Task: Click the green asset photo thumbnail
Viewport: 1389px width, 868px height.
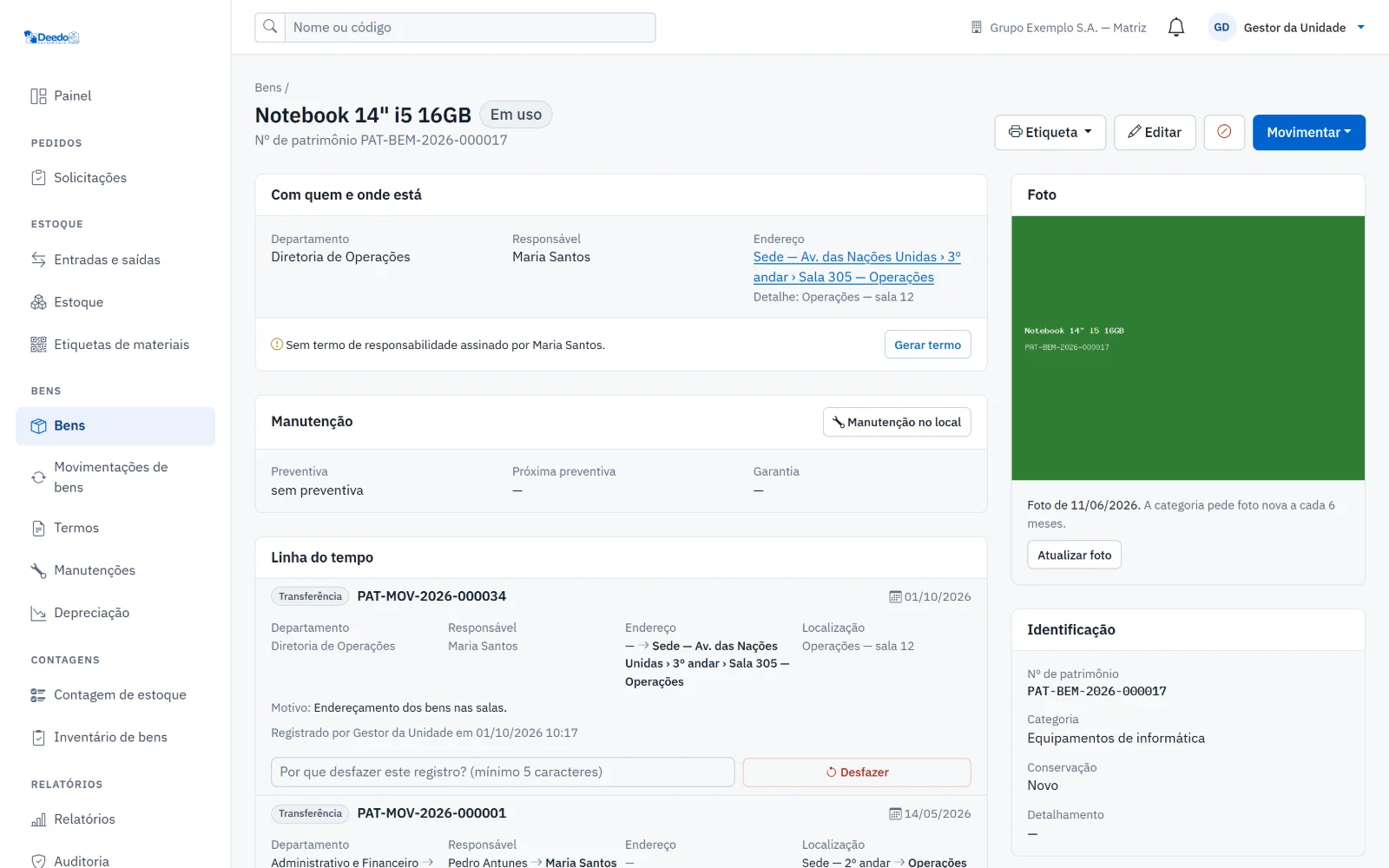Action: (x=1188, y=348)
